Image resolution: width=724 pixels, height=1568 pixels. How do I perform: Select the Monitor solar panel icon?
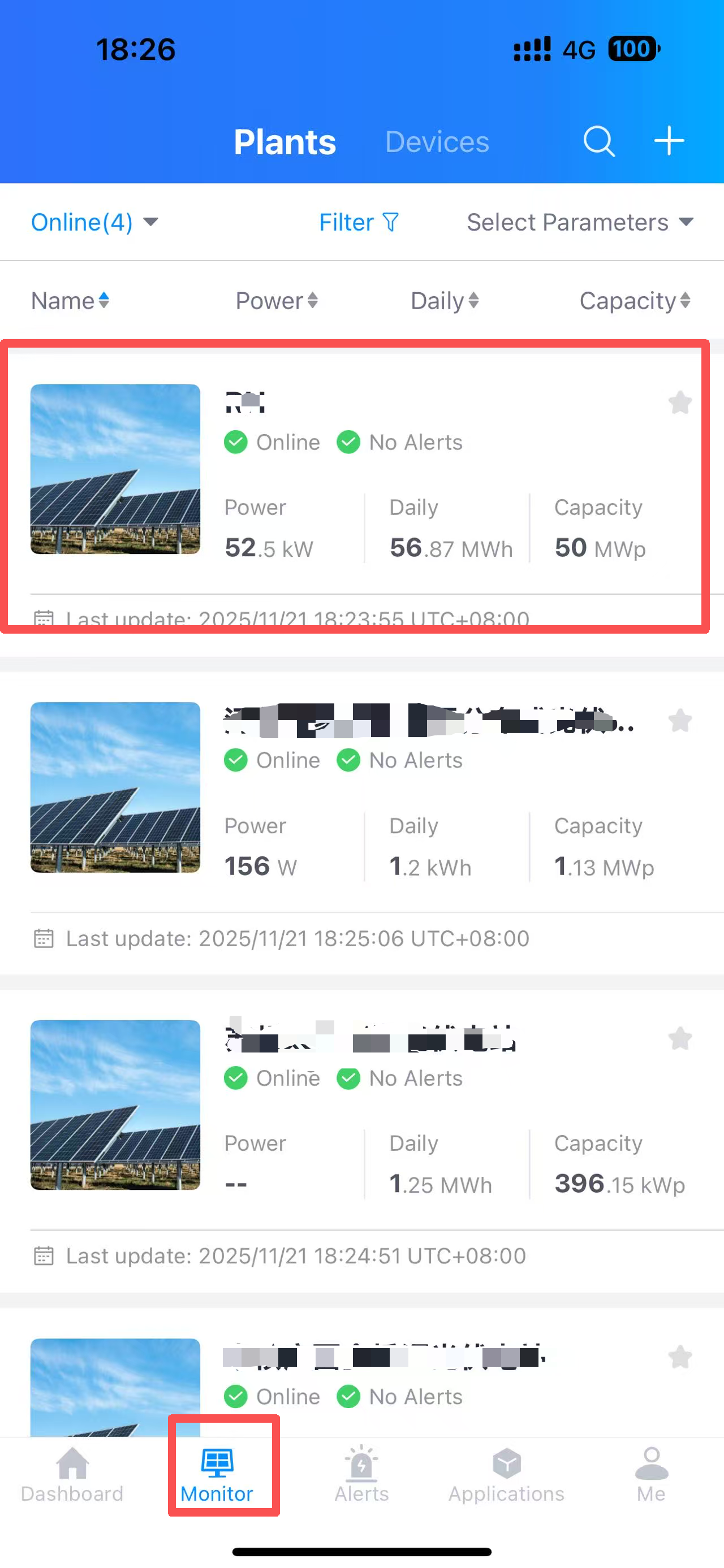click(x=217, y=1463)
